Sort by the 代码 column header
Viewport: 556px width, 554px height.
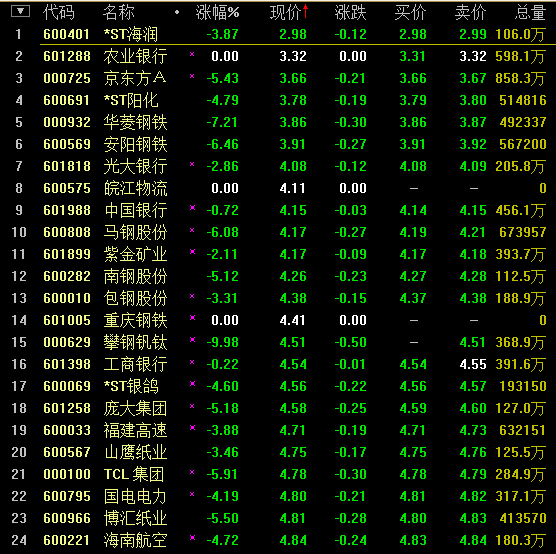59,12
